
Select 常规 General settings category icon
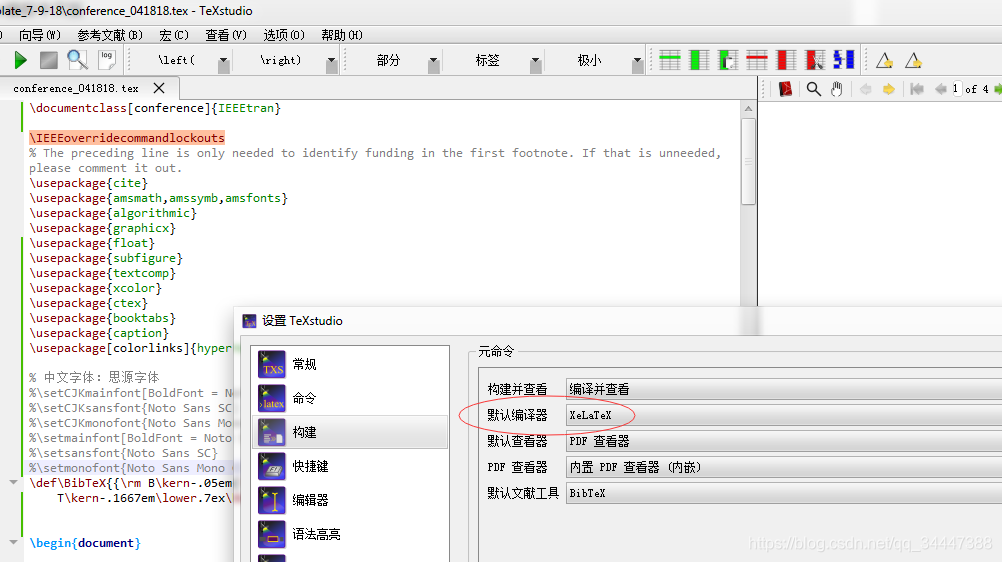pyautogui.click(x=272, y=364)
